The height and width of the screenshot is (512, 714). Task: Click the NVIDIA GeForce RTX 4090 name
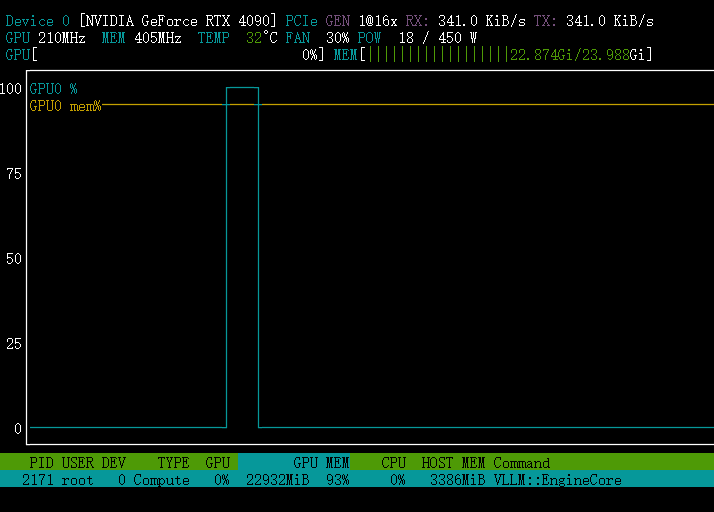click(x=178, y=21)
